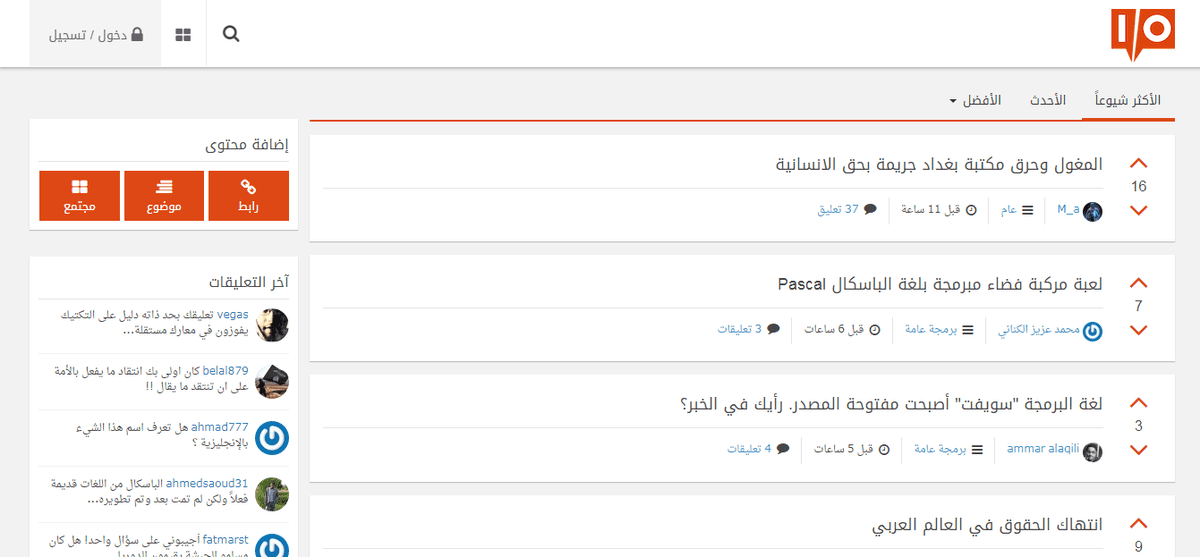The height and width of the screenshot is (557, 1200).
Task: Click the رابط add link button
Action: coord(248,195)
